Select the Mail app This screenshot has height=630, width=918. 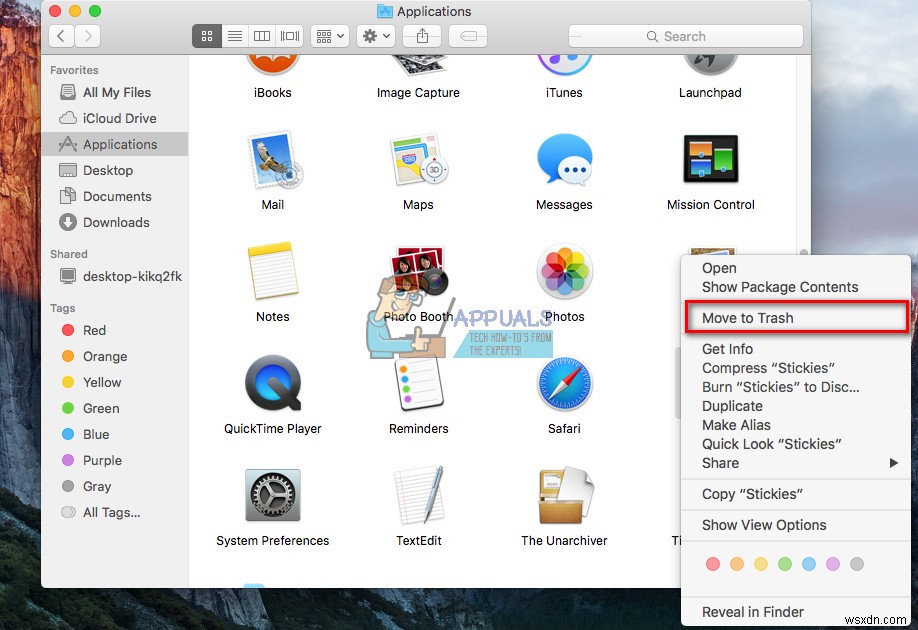(x=273, y=160)
